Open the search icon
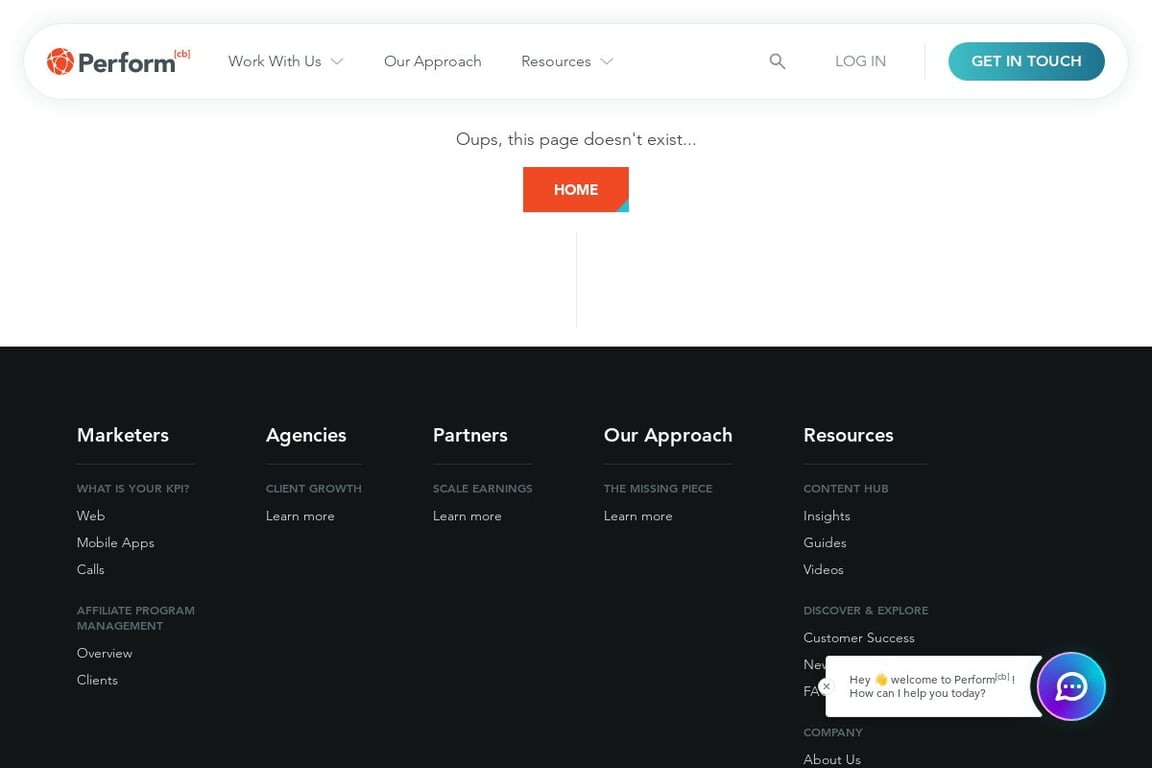Screen dimensions: 1152x768 pos(777,61)
